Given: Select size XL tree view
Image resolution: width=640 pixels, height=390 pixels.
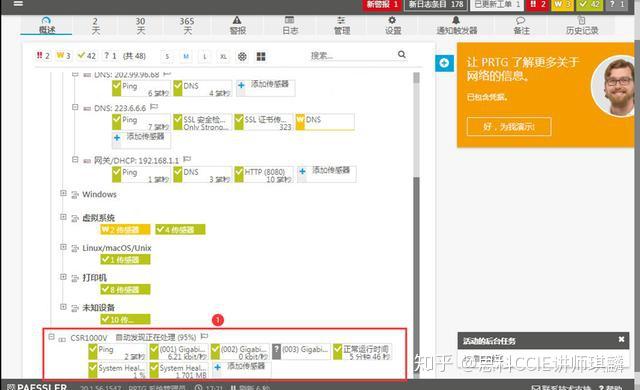Looking at the screenshot, I should click(223, 56).
